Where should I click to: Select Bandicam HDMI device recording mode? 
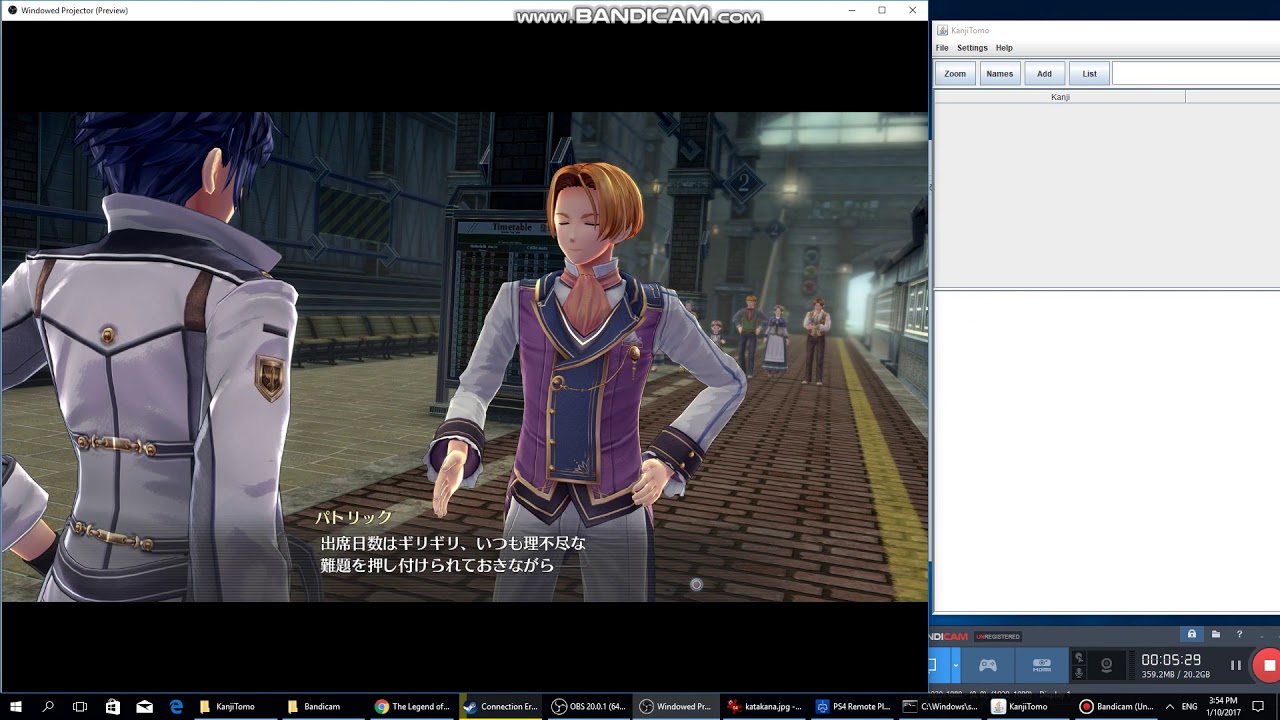pyautogui.click(x=1042, y=665)
